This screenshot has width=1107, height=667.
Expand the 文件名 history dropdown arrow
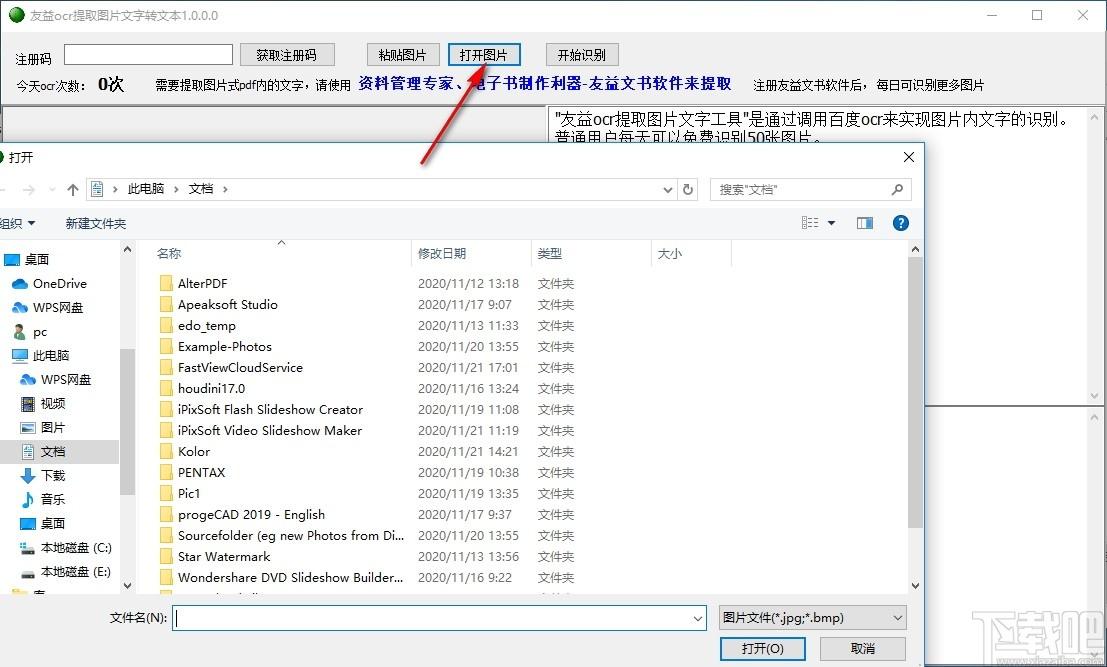tap(698, 619)
